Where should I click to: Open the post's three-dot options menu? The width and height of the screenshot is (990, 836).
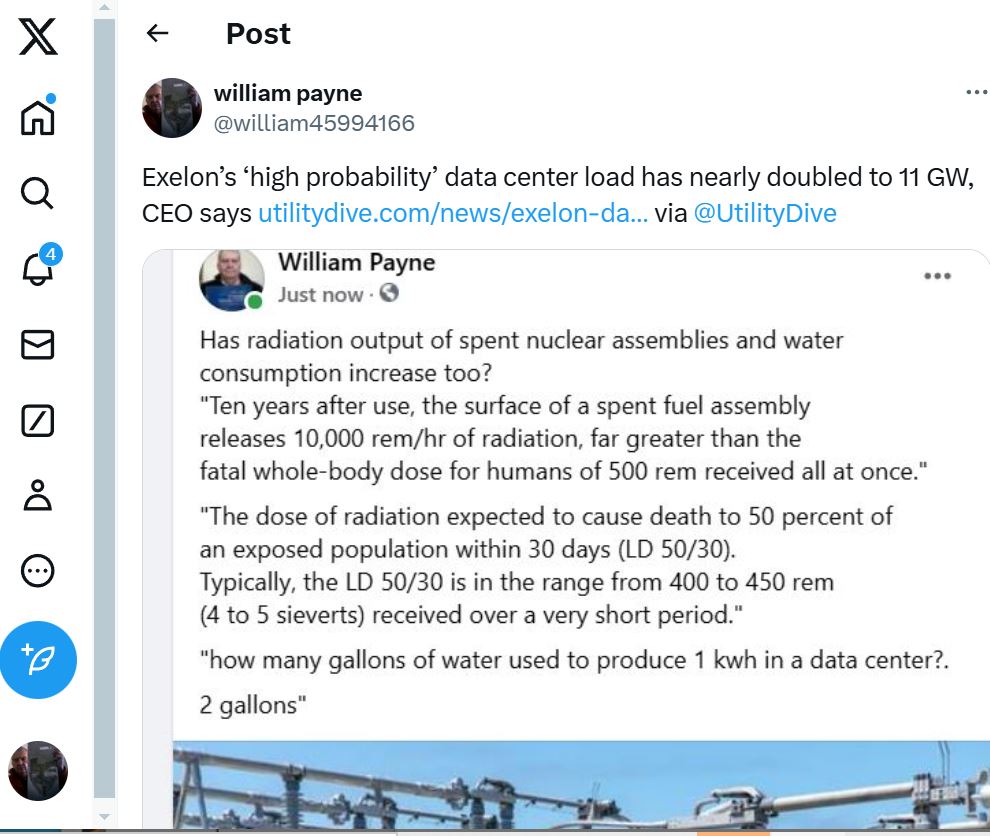coord(977,92)
